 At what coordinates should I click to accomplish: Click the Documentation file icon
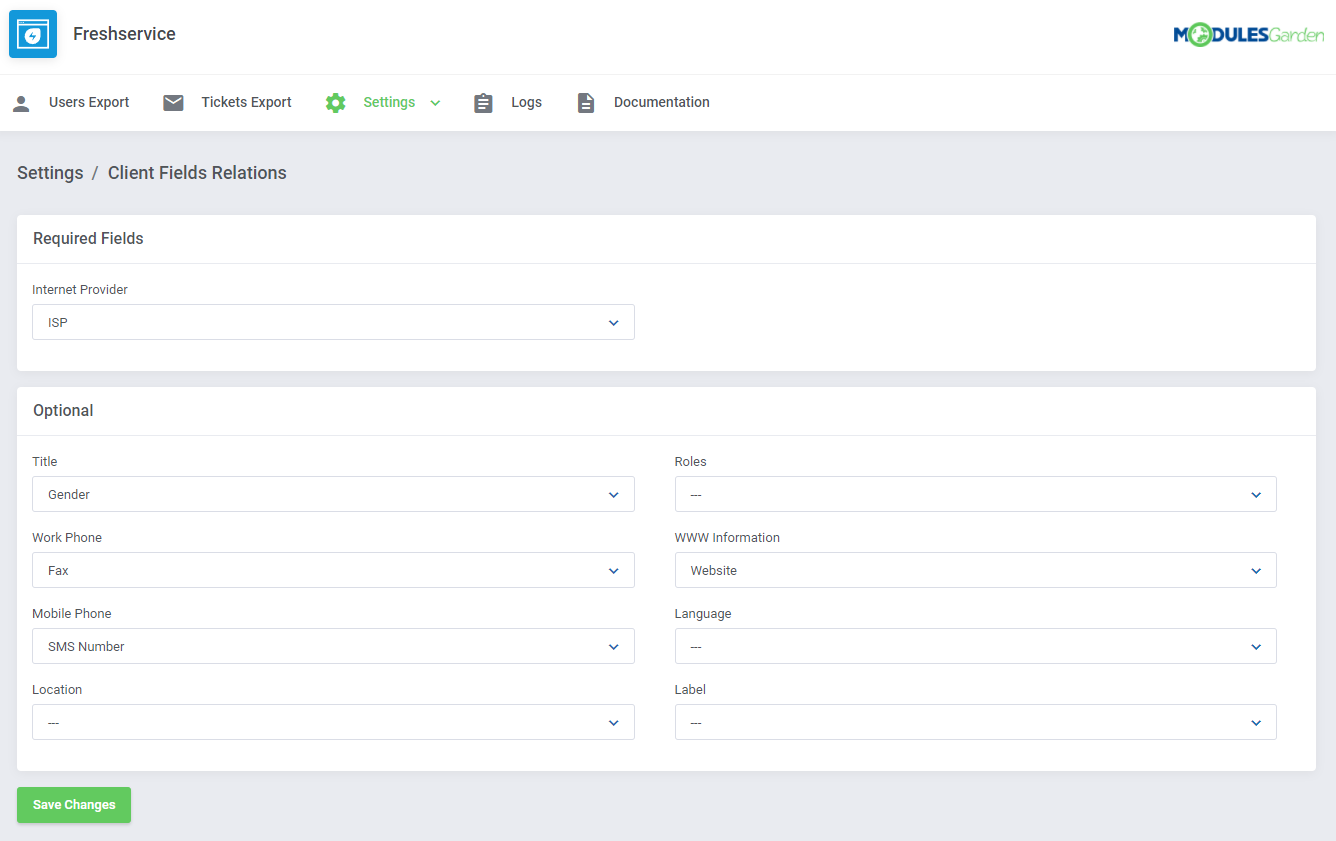586,103
